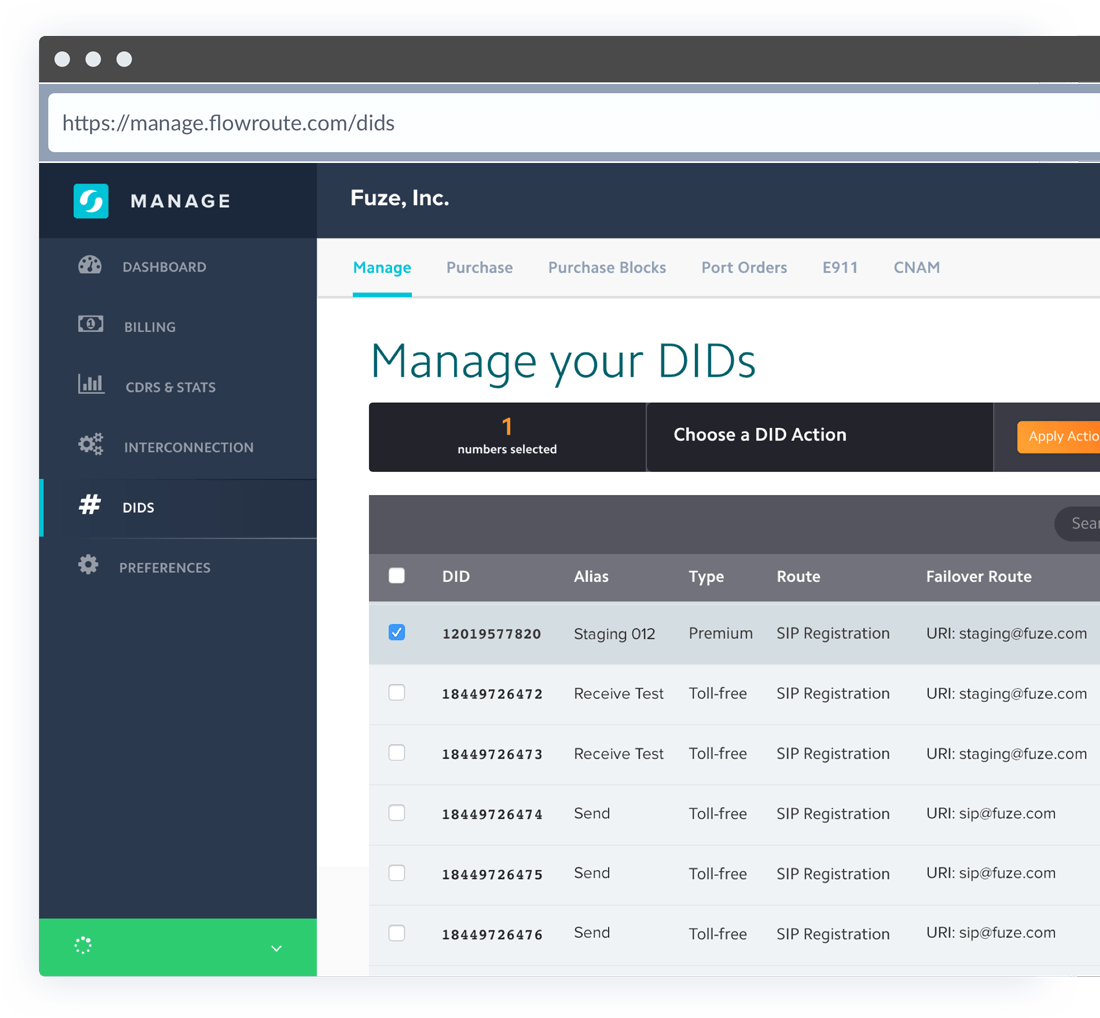
Task: Sort by the Route column header
Action: point(798,577)
